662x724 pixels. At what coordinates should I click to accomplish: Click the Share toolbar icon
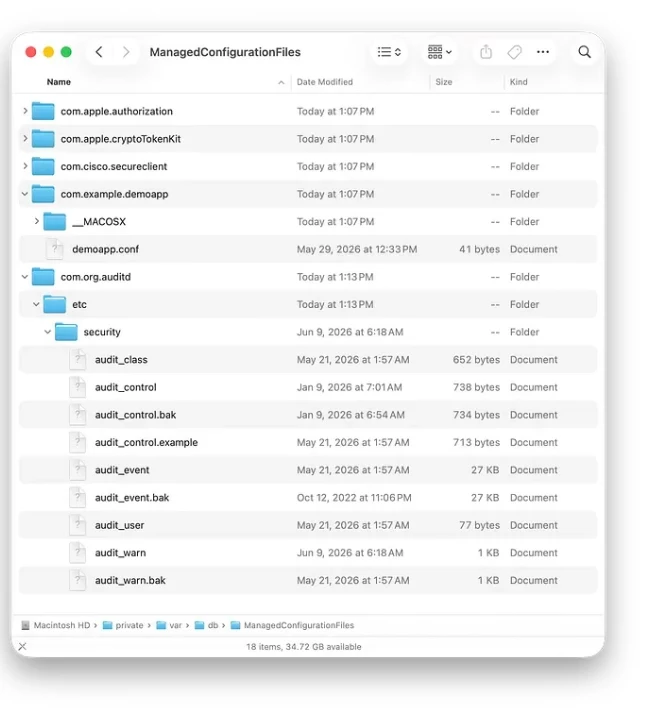click(x=486, y=52)
